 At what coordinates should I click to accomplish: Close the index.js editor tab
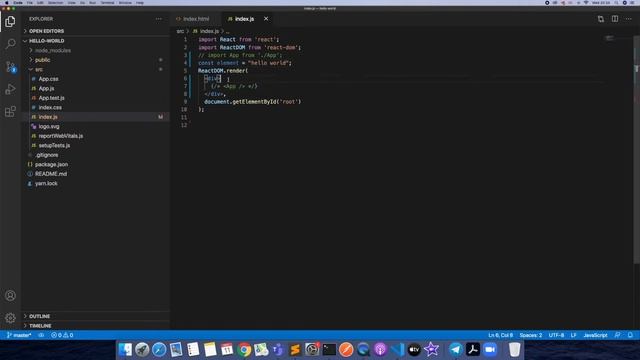266,19
